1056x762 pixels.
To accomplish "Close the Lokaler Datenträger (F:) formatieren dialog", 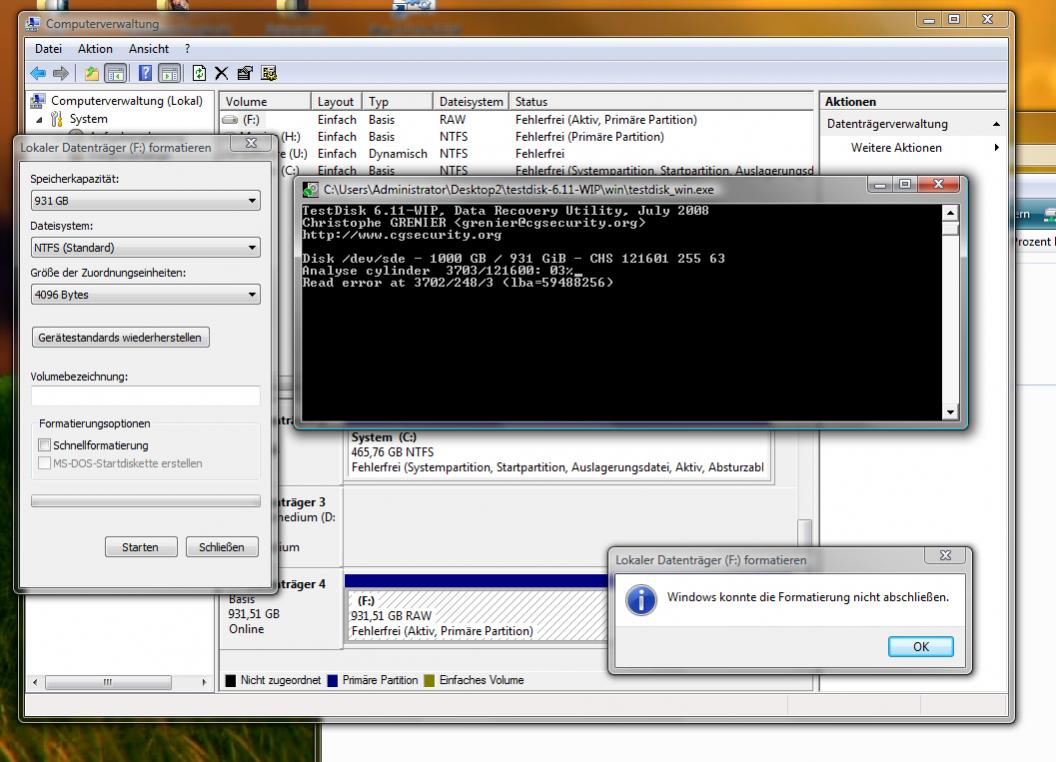I will pos(251,143).
